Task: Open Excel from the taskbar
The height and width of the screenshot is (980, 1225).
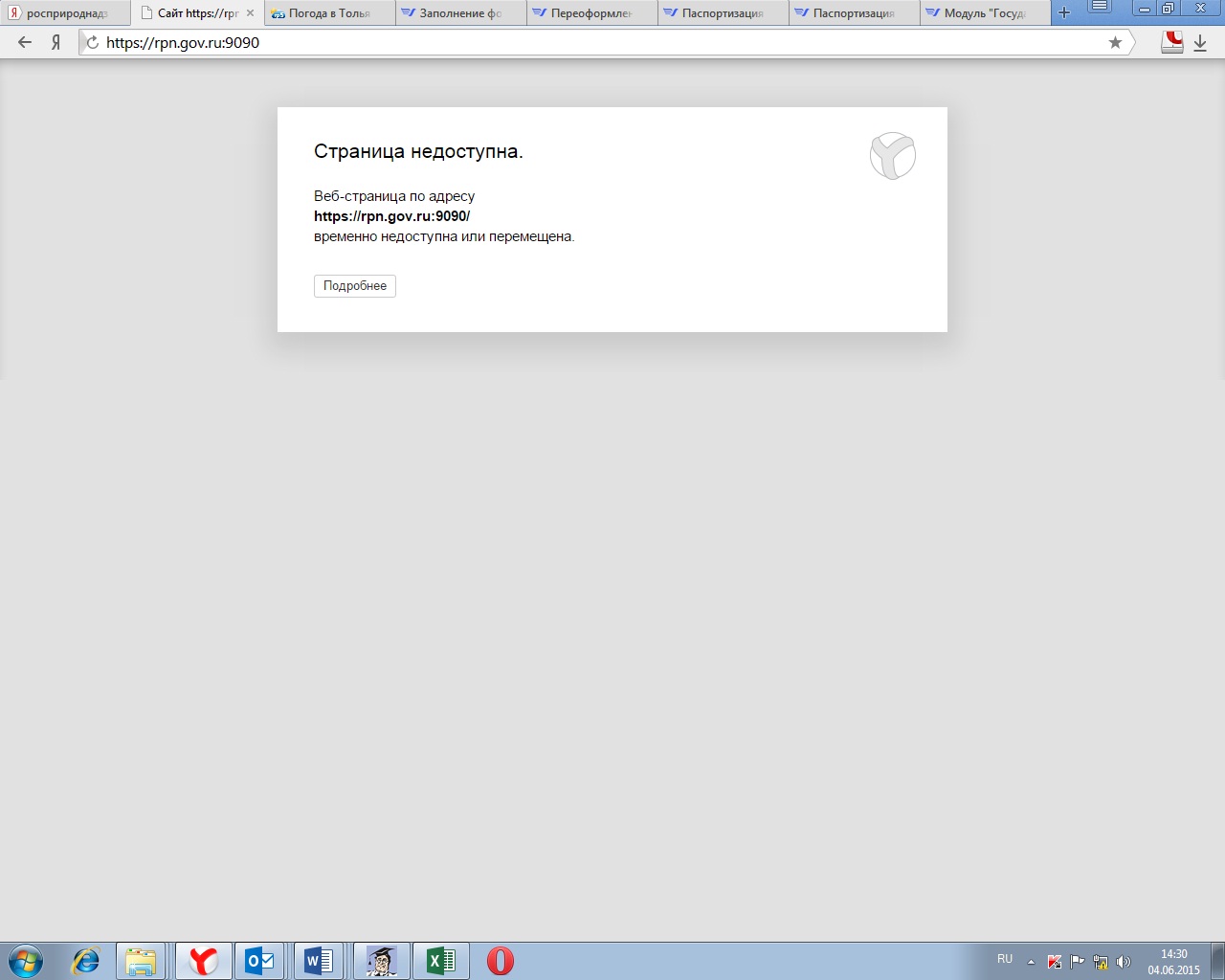Action: pyautogui.click(x=440, y=960)
